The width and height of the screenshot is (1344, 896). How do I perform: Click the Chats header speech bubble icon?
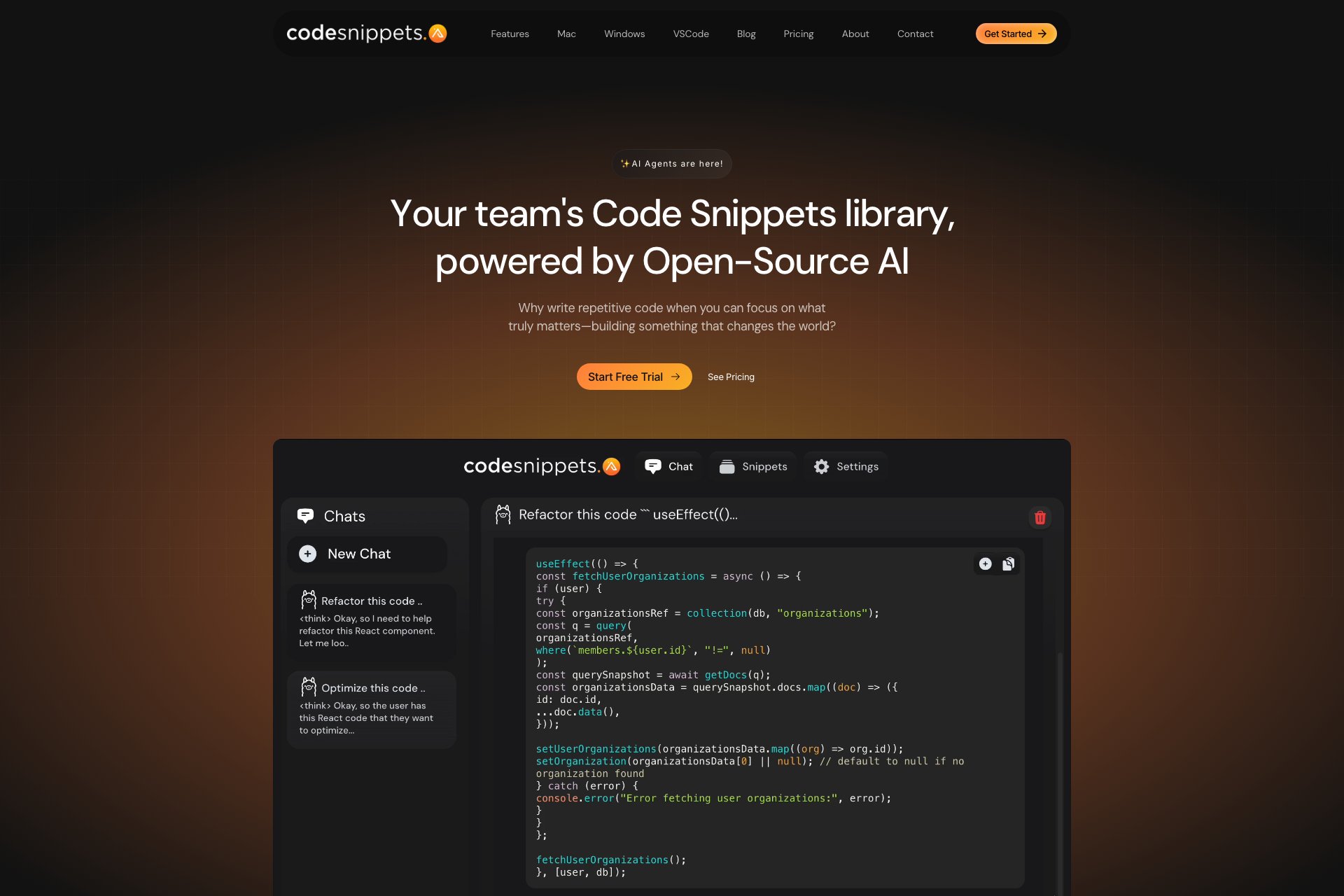306,516
